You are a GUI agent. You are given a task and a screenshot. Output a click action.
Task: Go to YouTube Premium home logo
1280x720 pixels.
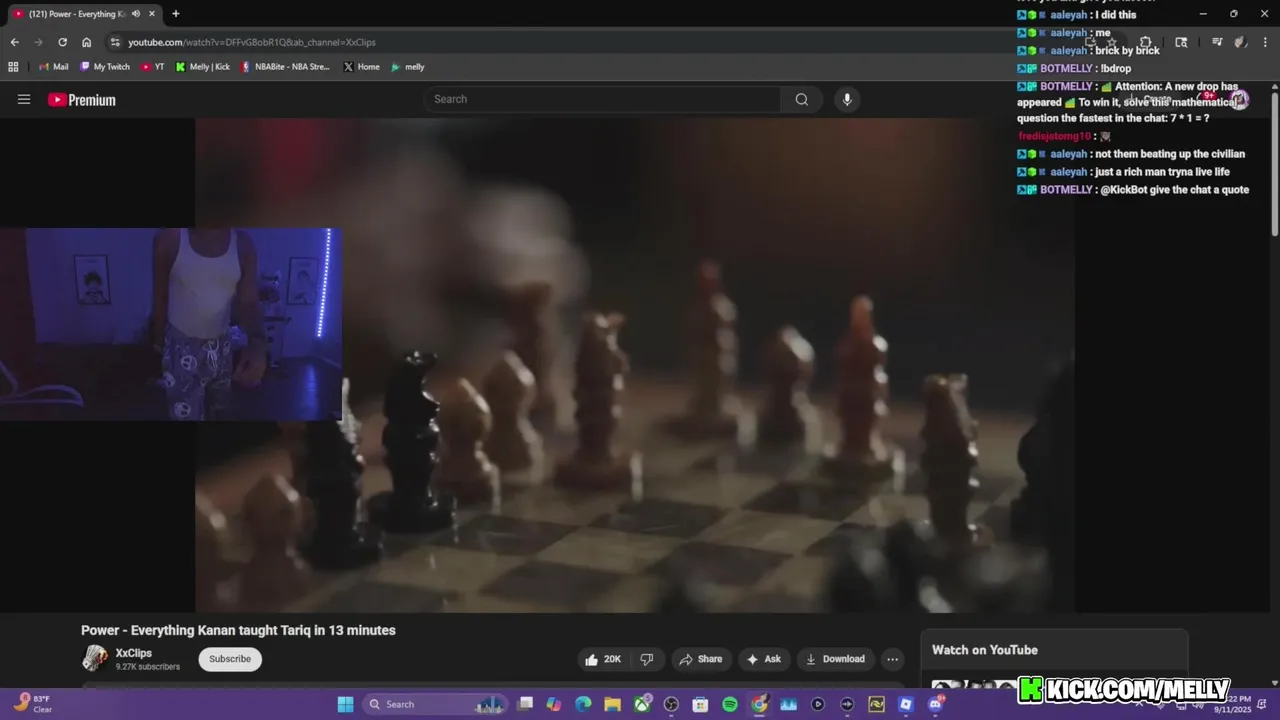[82, 100]
